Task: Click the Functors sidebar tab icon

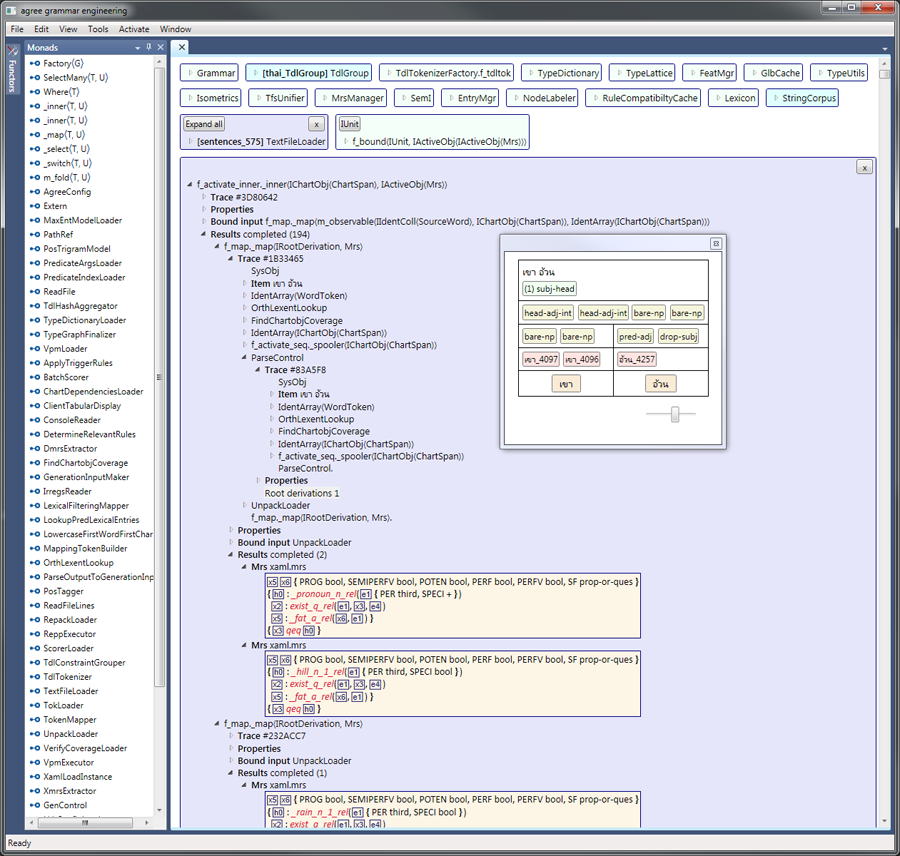Action: [12, 50]
